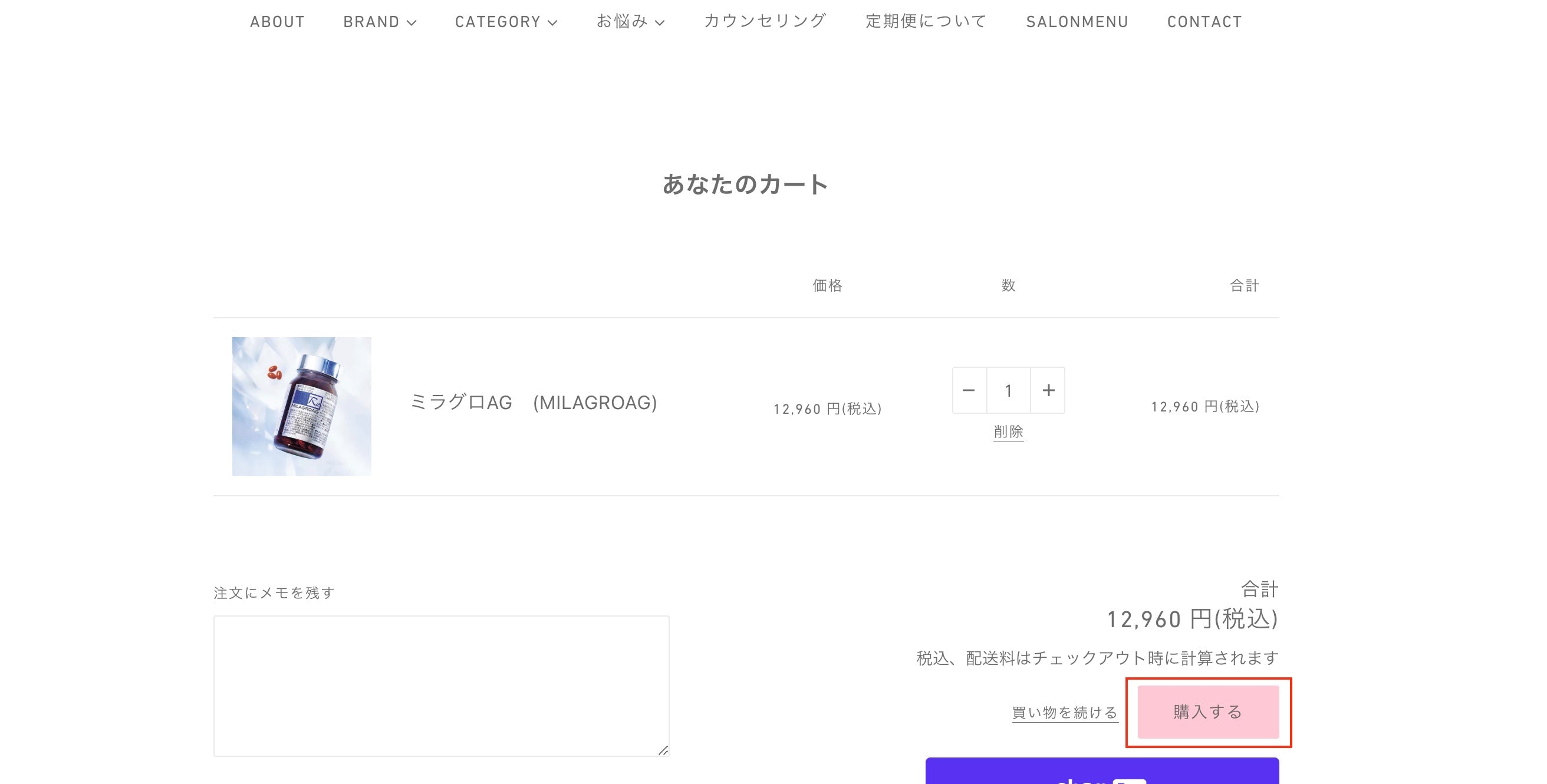Increase quantity with the plus button

pyautogui.click(x=1048, y=390)
